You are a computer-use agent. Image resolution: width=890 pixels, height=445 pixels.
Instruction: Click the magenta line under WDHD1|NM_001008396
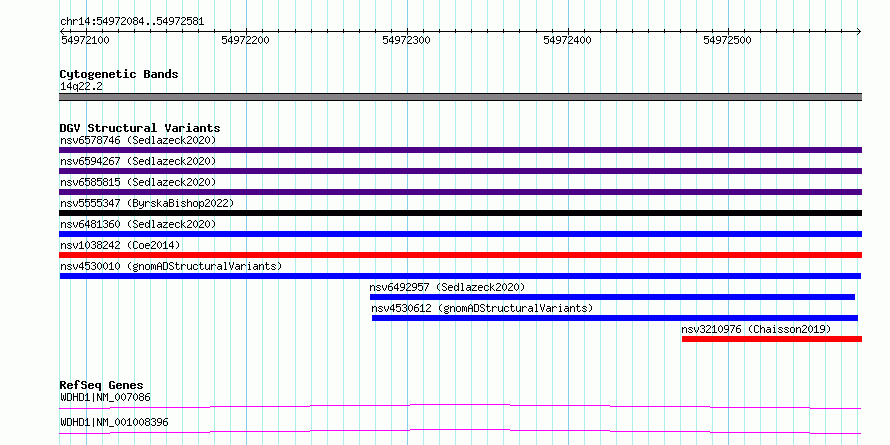click(460, 431)
